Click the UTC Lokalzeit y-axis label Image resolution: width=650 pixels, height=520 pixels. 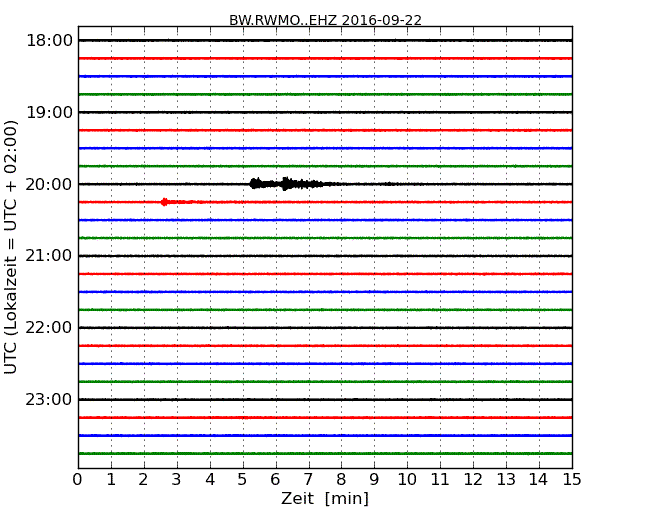[11, 247]
